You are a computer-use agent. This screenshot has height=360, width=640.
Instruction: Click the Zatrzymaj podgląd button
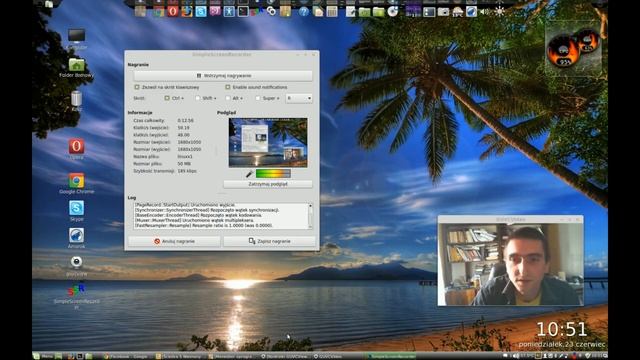coord(268,184)
